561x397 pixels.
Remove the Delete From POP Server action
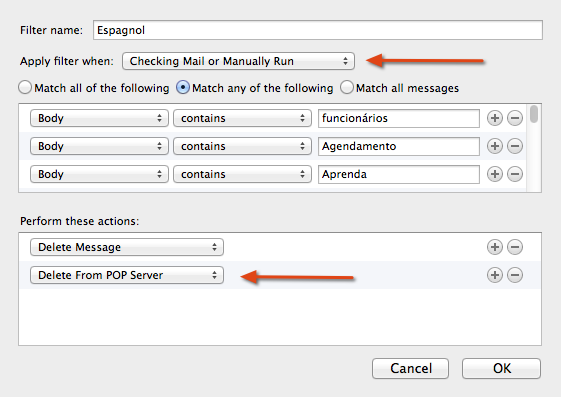tap(515, 275)
